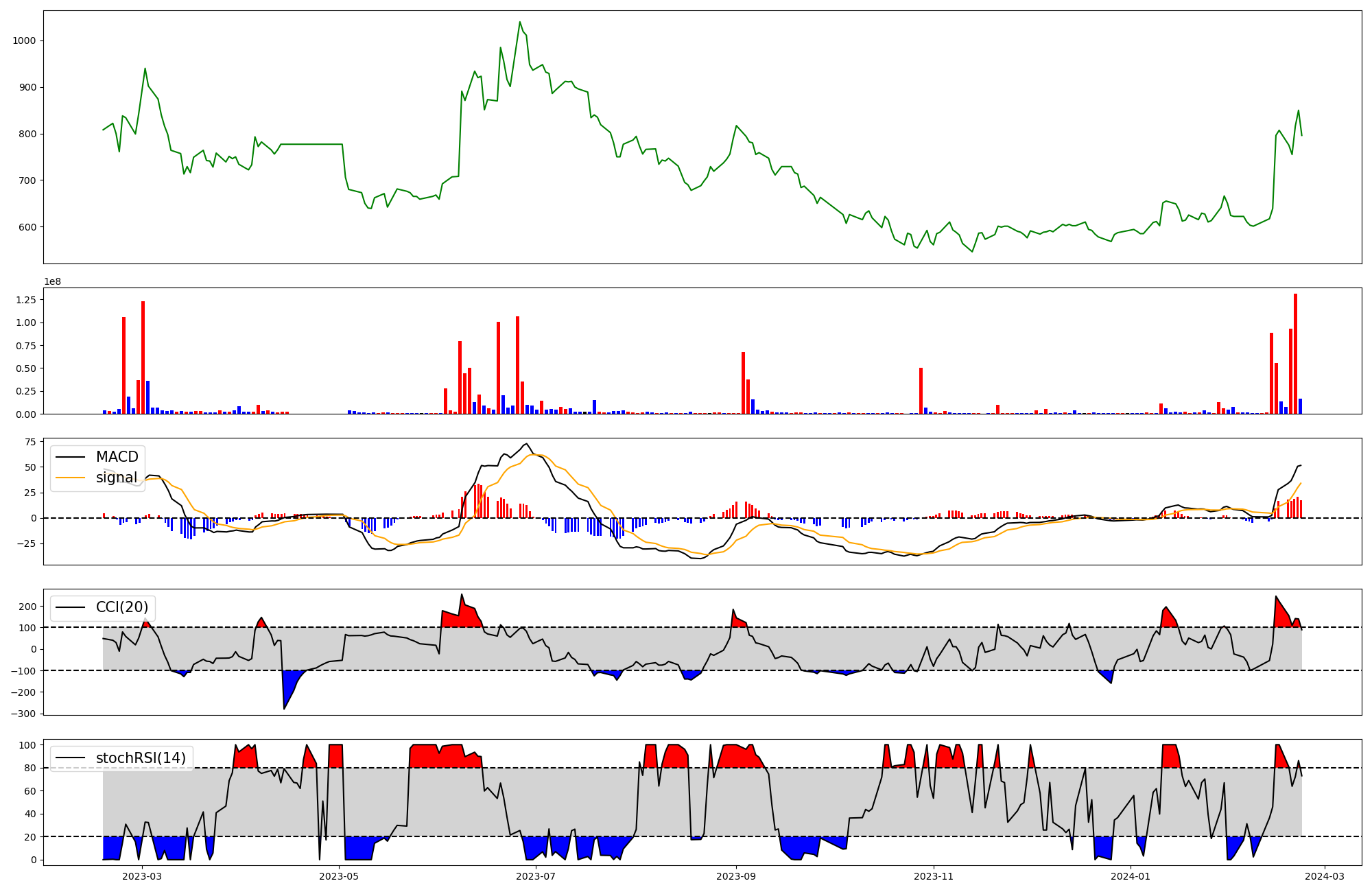Viewport: 1372px width, 892px height.
Task: Click the CCI(20) legend entry
Action: (121, 607)
